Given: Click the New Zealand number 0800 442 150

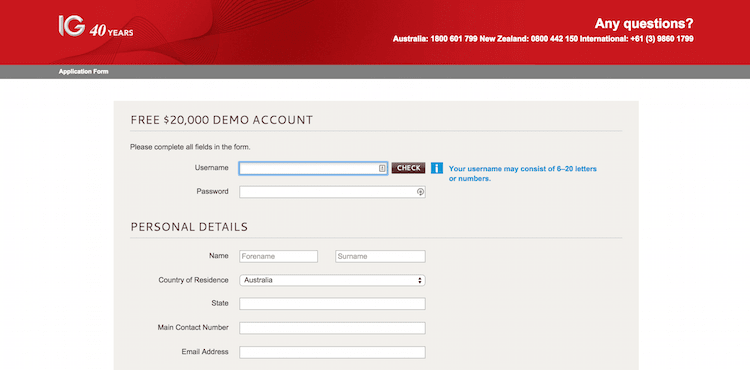Looking at the screenshot, I should coord(554,39).
